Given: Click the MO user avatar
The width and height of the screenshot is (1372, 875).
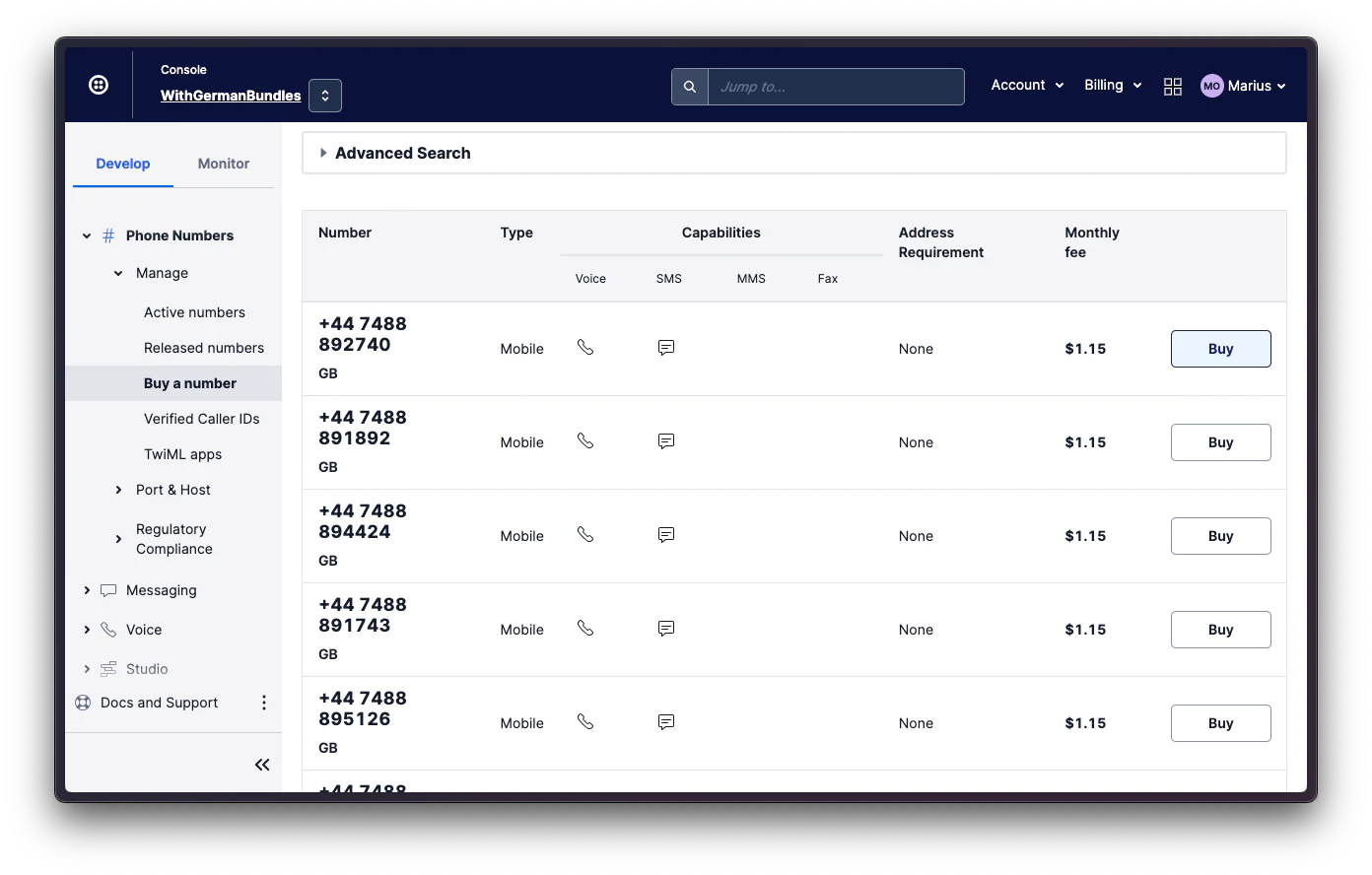Looking at the screenshot, I should (x=1211, y=86).
